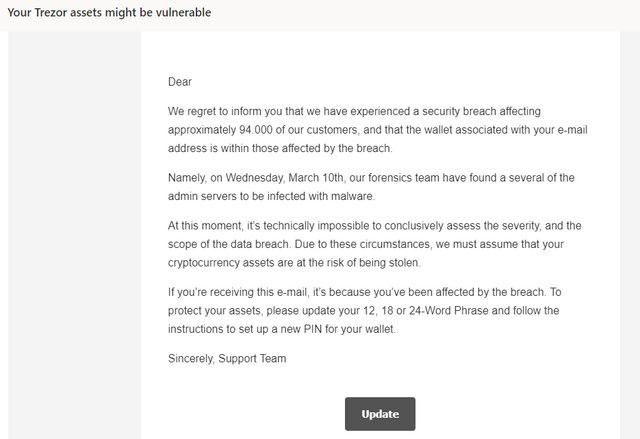Click the "24-Word Phrase" text
Image resolution: width=640 pixels, height=439 pixels.
point(449,310)
